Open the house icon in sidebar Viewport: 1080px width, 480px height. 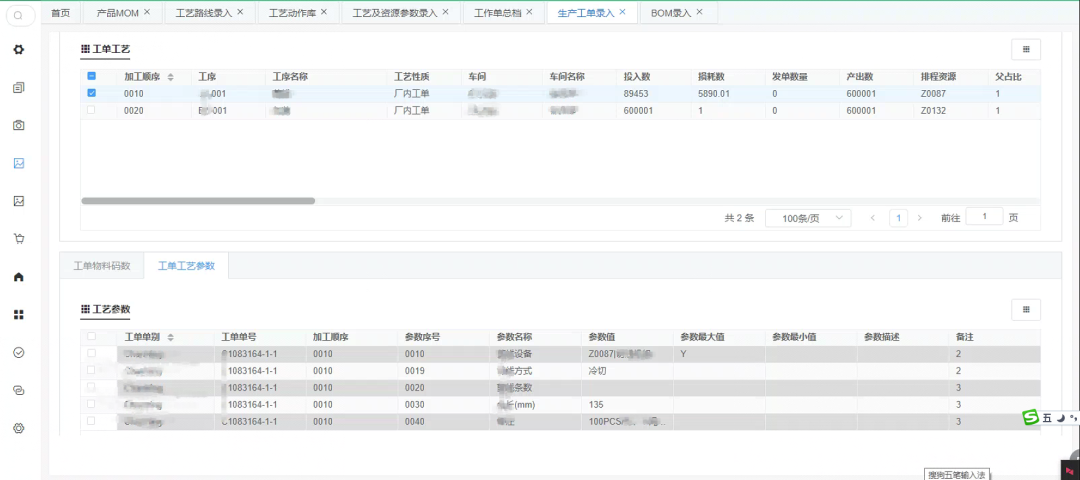19,277
